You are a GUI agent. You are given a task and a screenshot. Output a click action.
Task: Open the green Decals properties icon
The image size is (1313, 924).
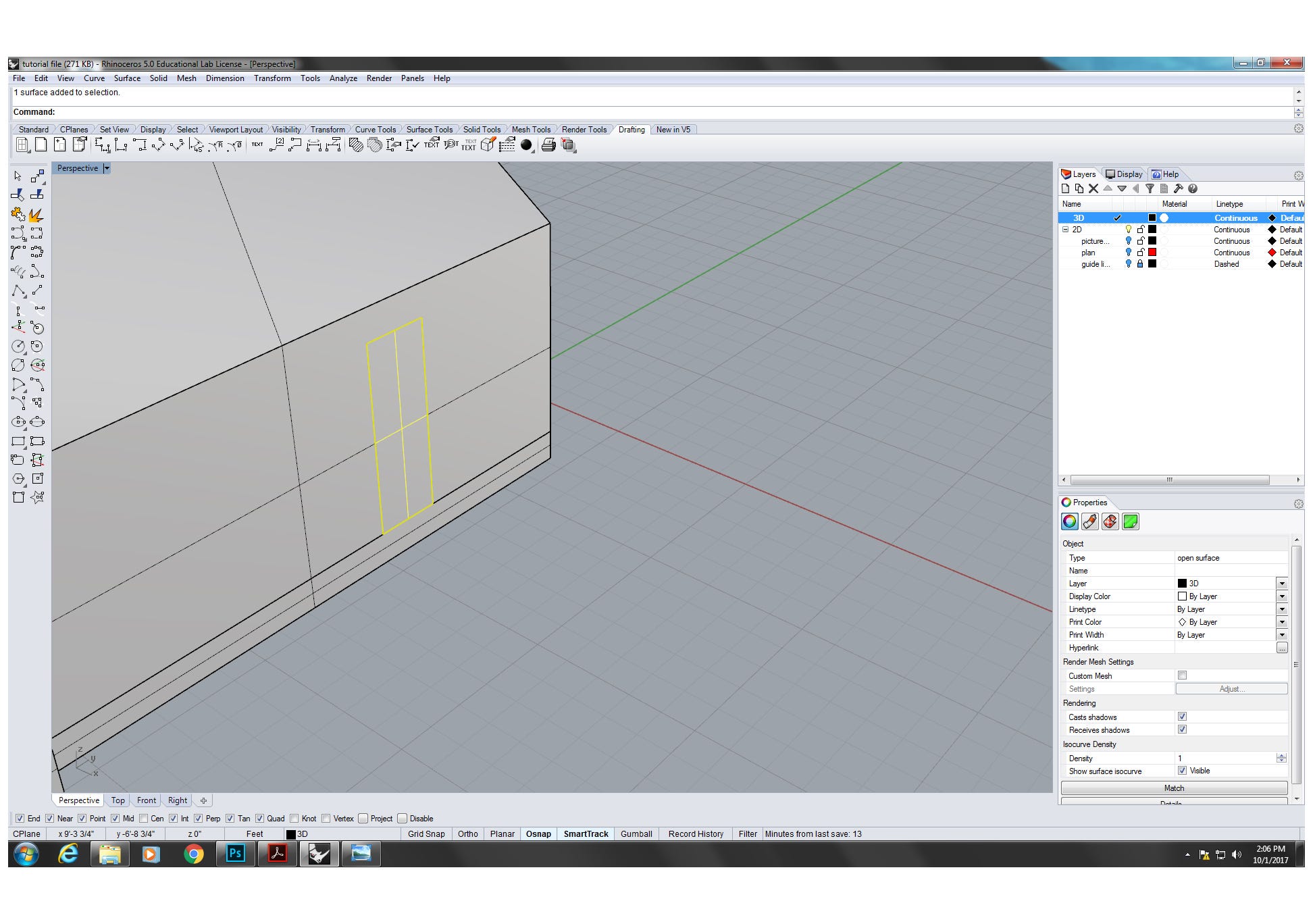1131,521
